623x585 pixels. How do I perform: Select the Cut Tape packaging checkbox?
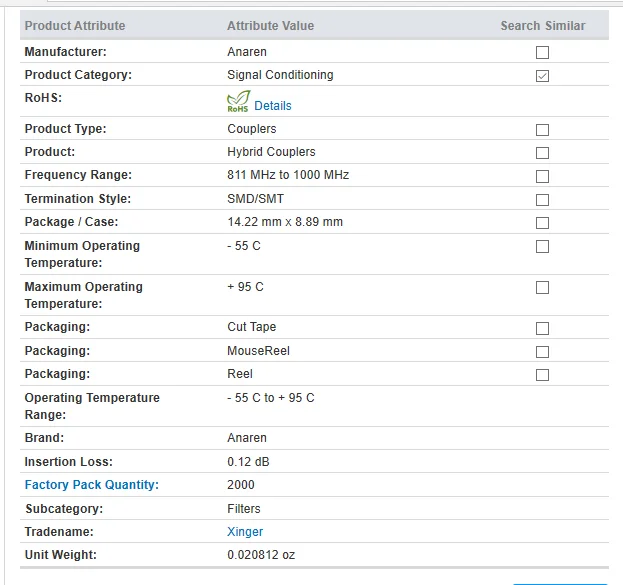[542, 328]
